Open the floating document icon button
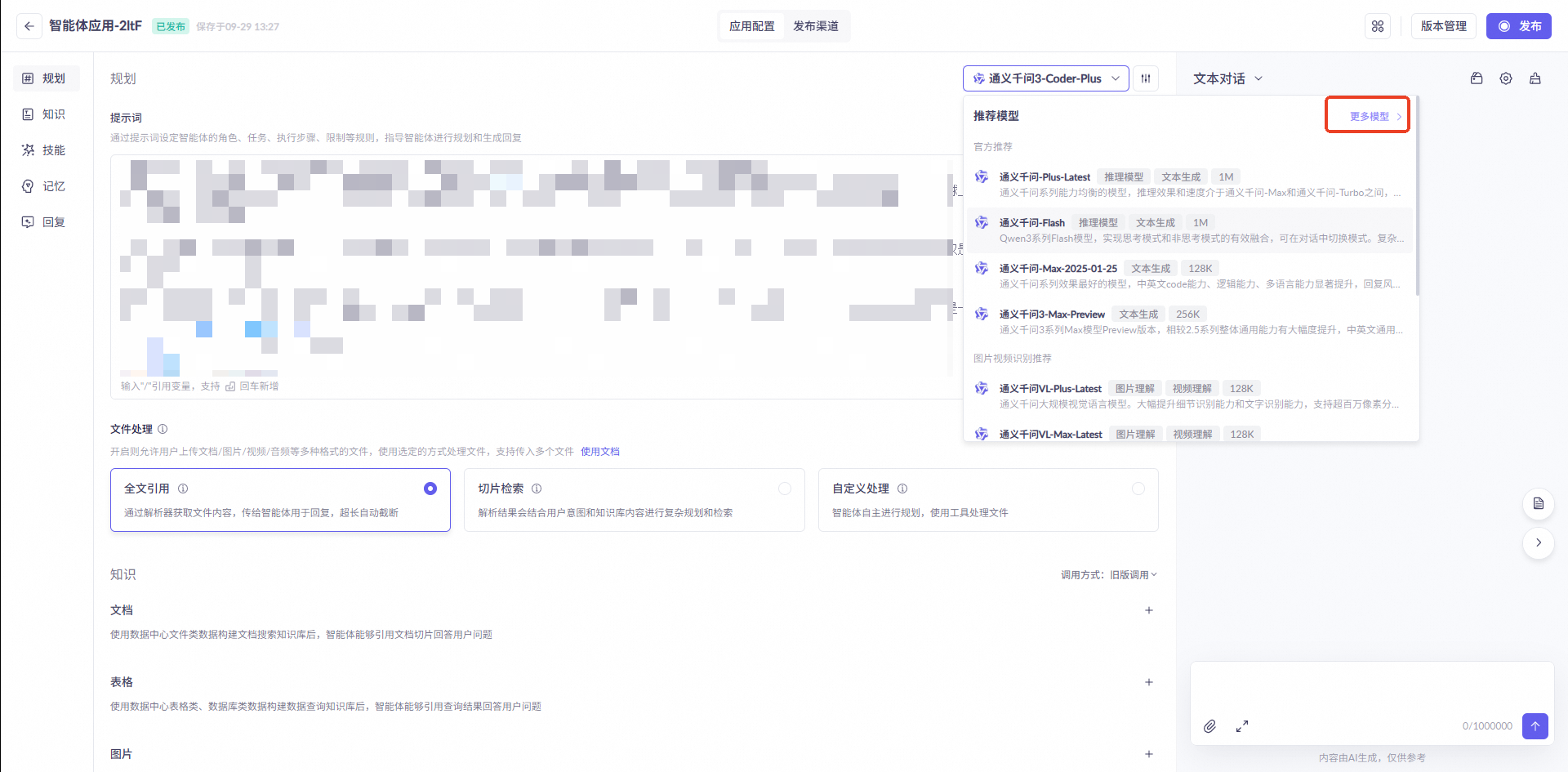This screenshot has width=1568, height=772. tap(1539, 503)
